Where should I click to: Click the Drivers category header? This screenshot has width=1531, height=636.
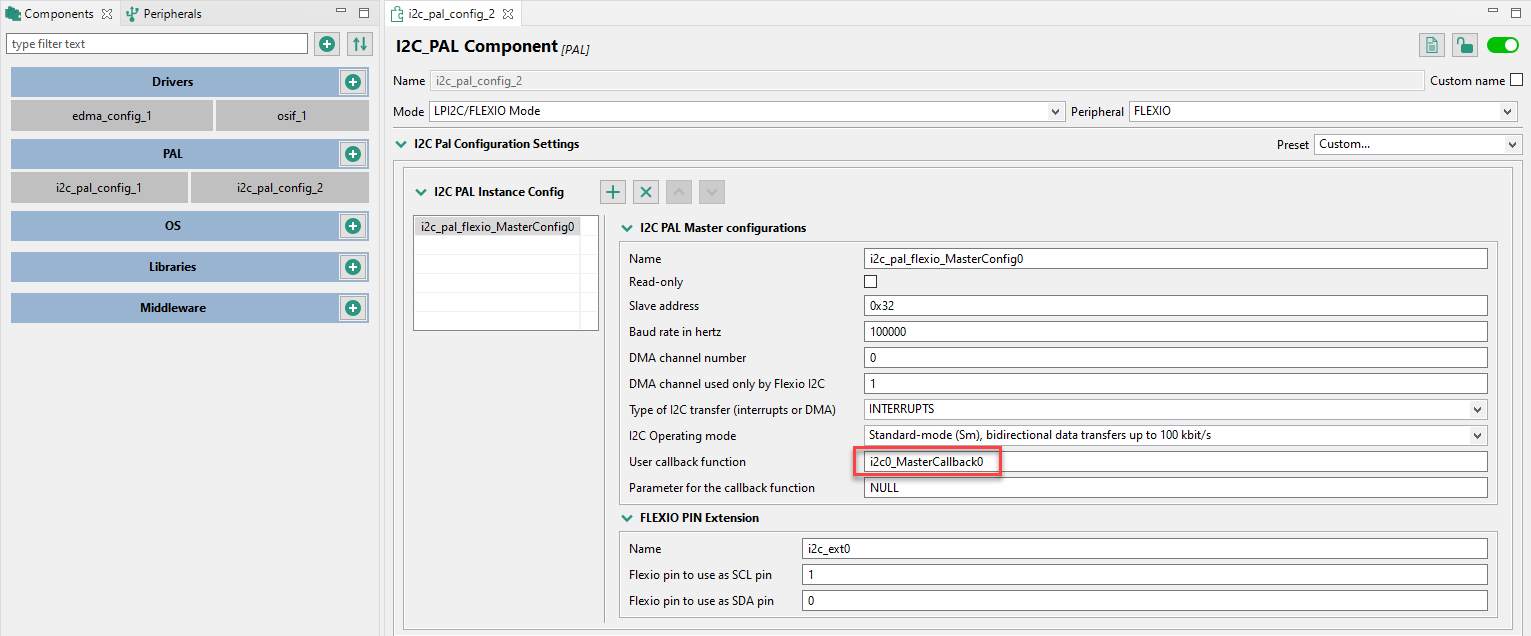(x=173, y=82)
